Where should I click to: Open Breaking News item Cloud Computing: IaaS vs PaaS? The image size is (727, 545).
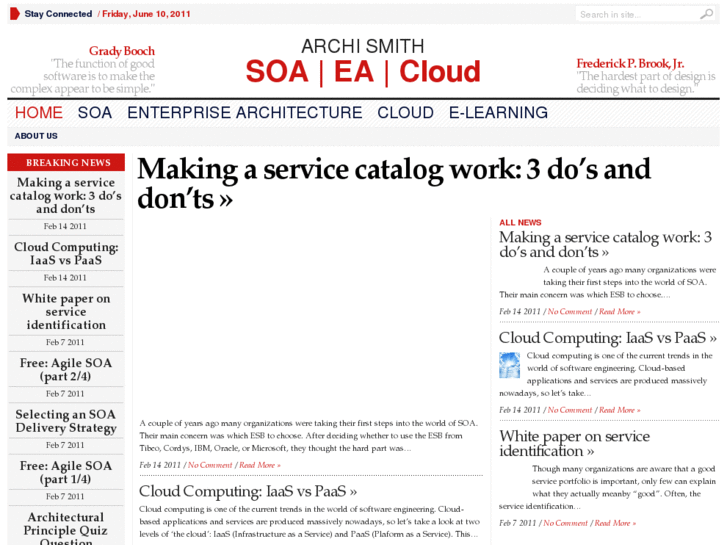pyautogui.click(x=66, y=254)
